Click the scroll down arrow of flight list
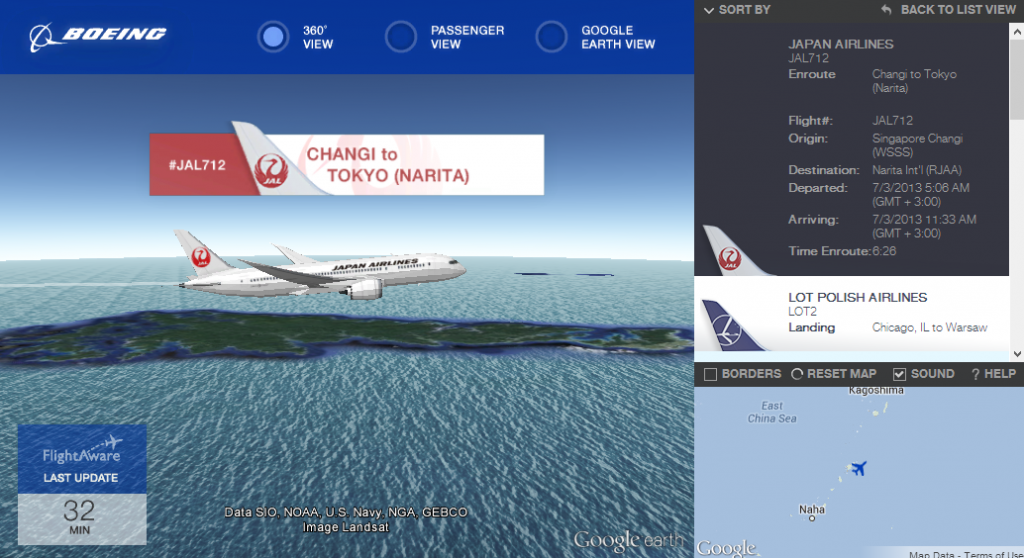Screen dimensions: 1024x558 (x=1017, y=354)
